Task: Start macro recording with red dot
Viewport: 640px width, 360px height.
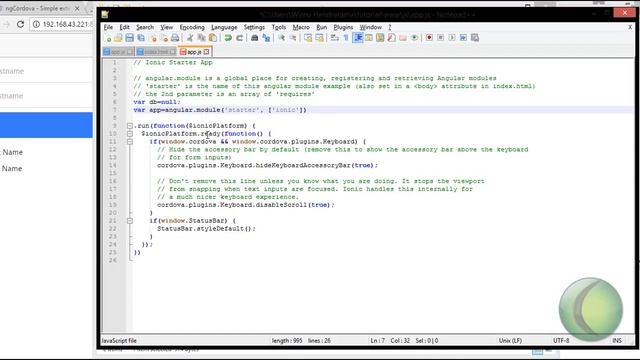Action: point(429,38)
